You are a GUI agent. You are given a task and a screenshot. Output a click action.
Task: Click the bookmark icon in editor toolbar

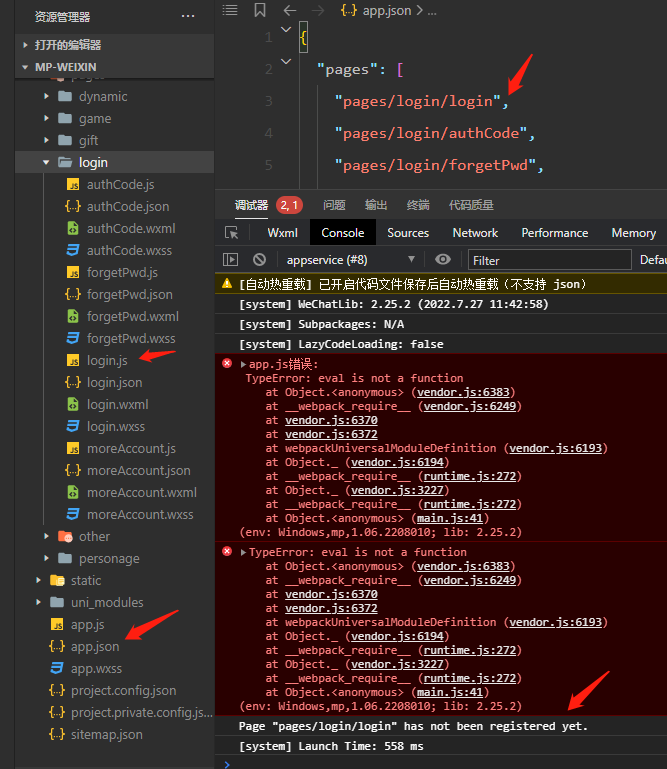260,10
